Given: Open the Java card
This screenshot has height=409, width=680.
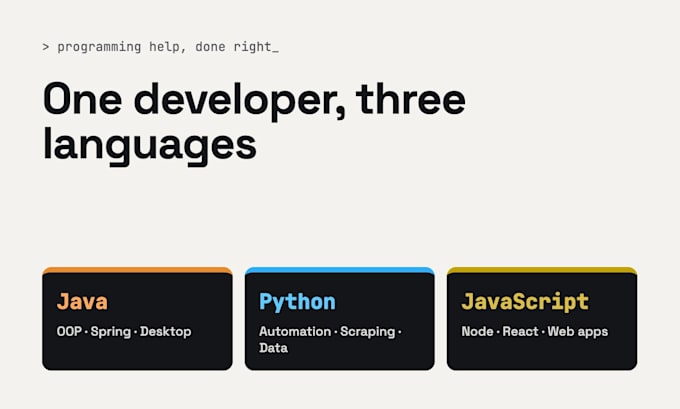Looking at the screenshot, I should click(137, 319).
